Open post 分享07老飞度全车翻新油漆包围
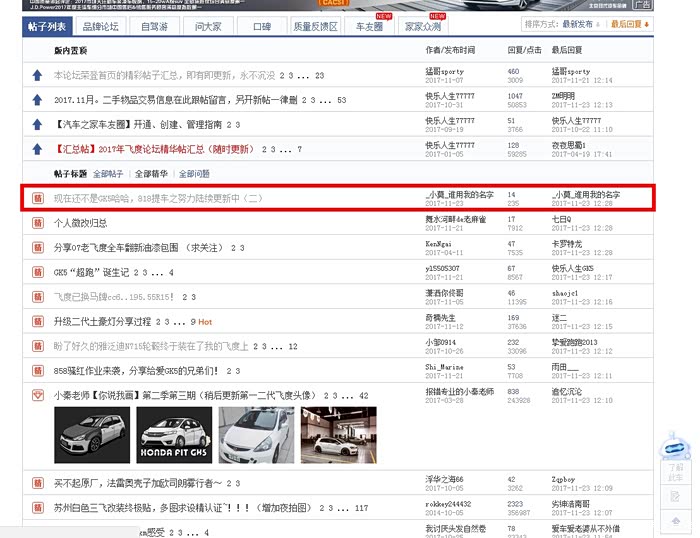 pyautogui.click(x=137, y=247)
